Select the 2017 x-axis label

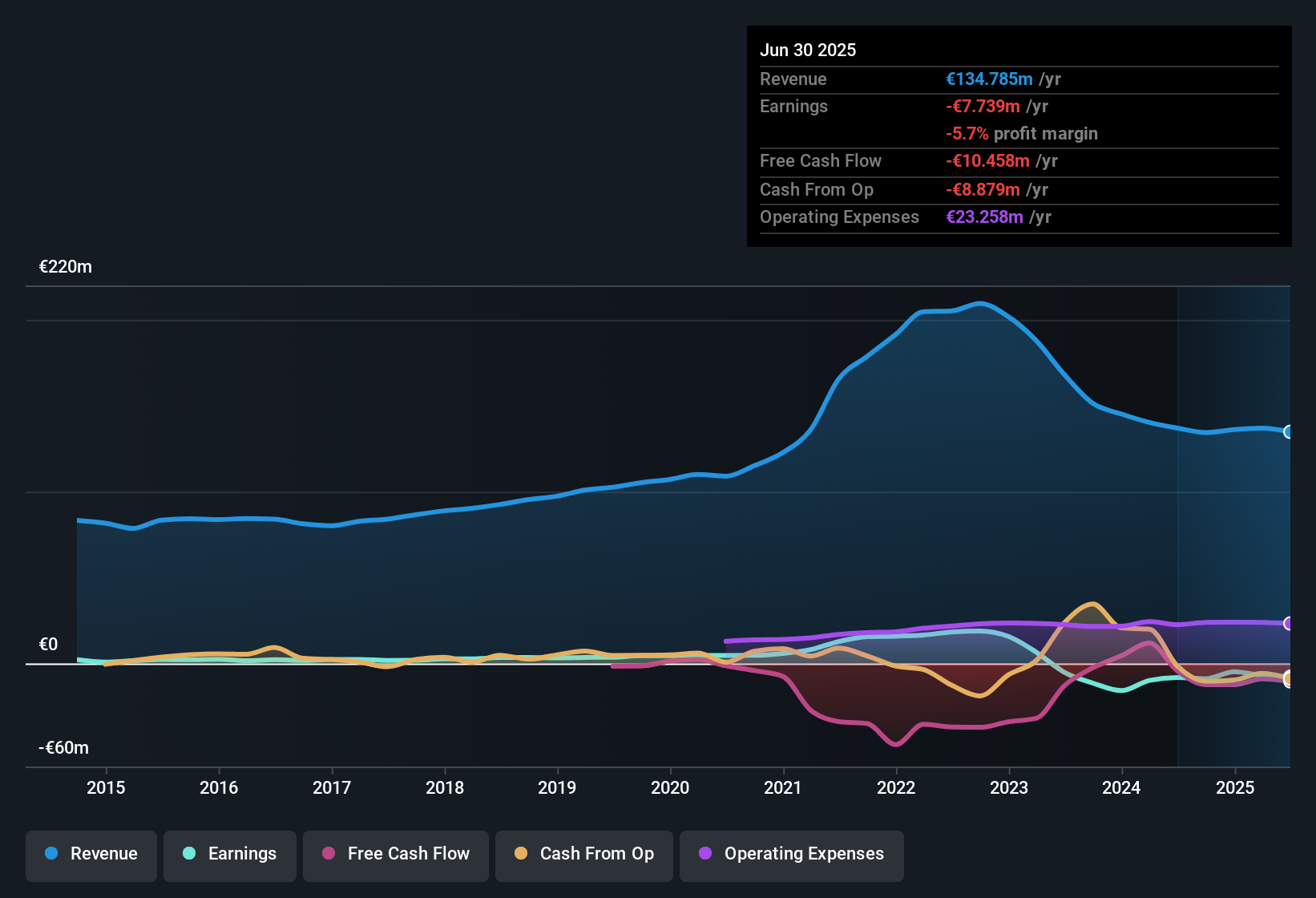(x=332, y=787)
